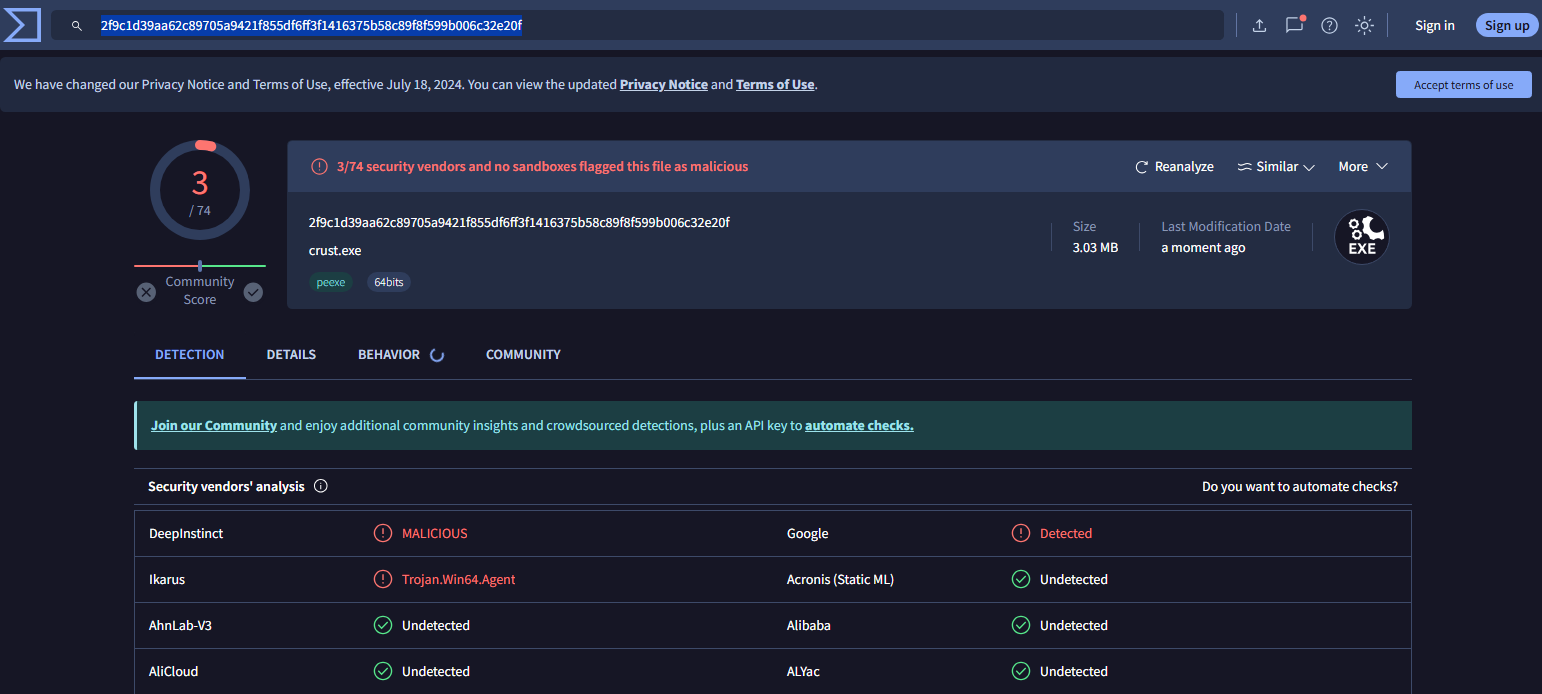Select the 64bits tag
This screenshot has height=694, width=1542.
[x=389, y=283]
